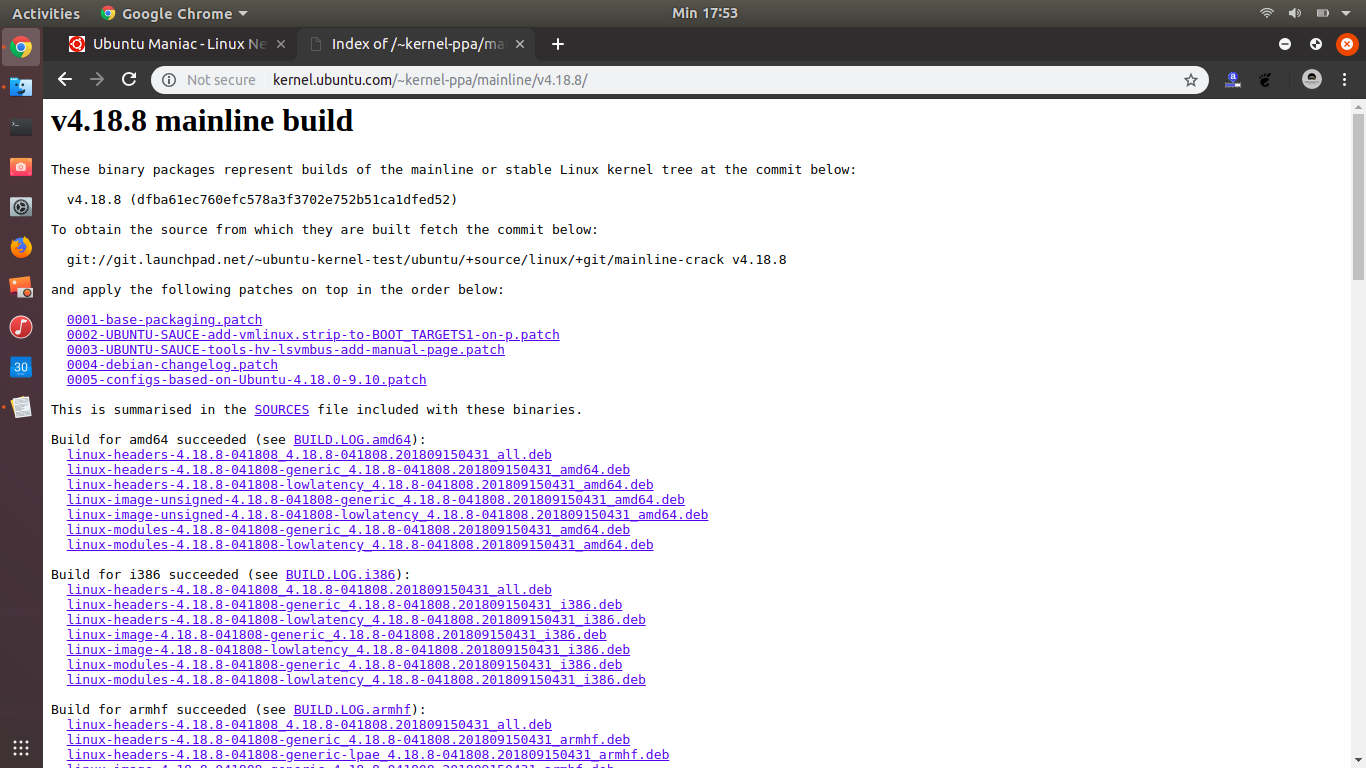Click the battery indicator in top bar
This screenshot has width=1366, height=768.
pos(1323,13)
